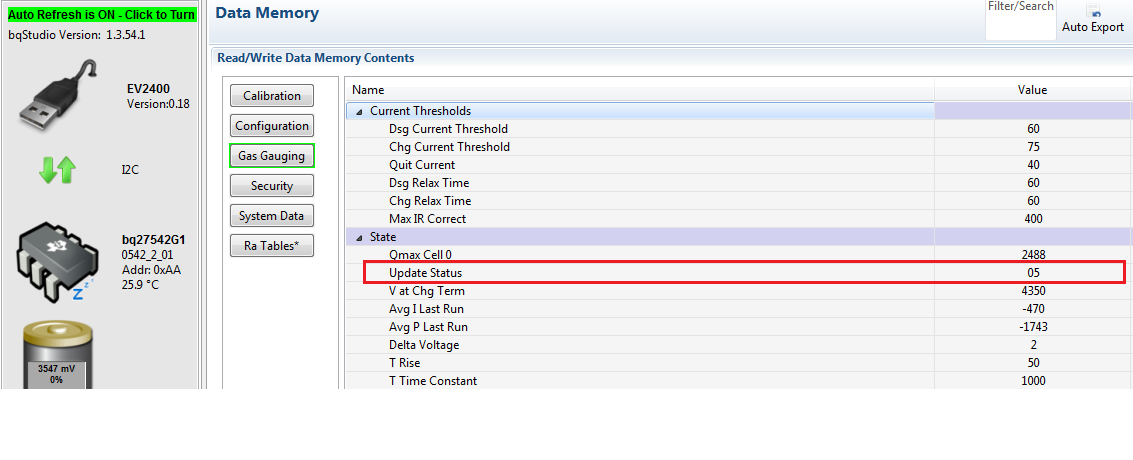Open the Calibration data memory section
Viewport: 1133px width, 460px height.
coord(272,95)
